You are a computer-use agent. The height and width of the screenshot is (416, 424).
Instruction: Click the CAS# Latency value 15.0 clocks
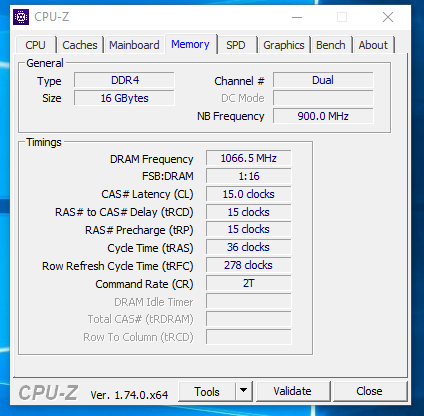[249, 194]
